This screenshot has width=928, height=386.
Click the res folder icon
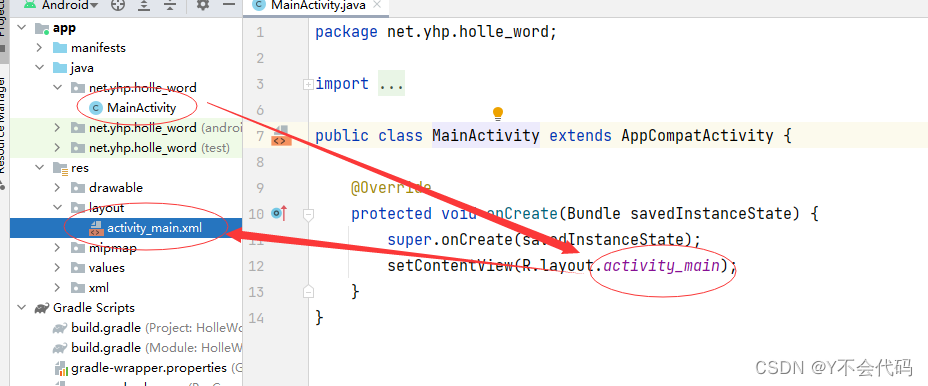point(60,168)
